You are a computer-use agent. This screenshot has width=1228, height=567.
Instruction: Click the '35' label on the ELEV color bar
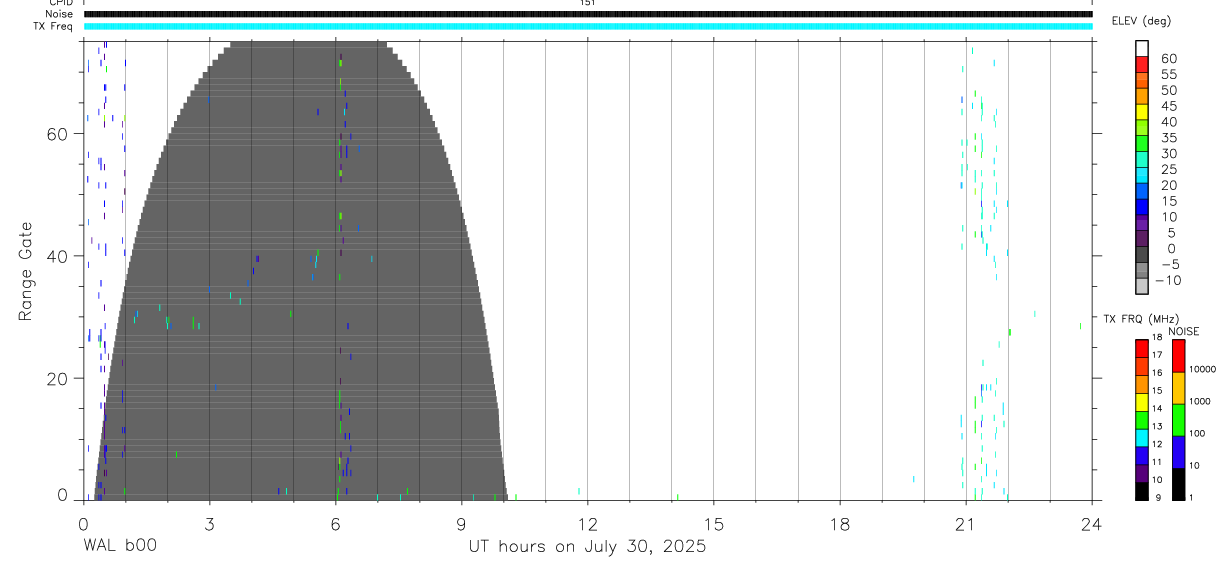pos(1168,138)
